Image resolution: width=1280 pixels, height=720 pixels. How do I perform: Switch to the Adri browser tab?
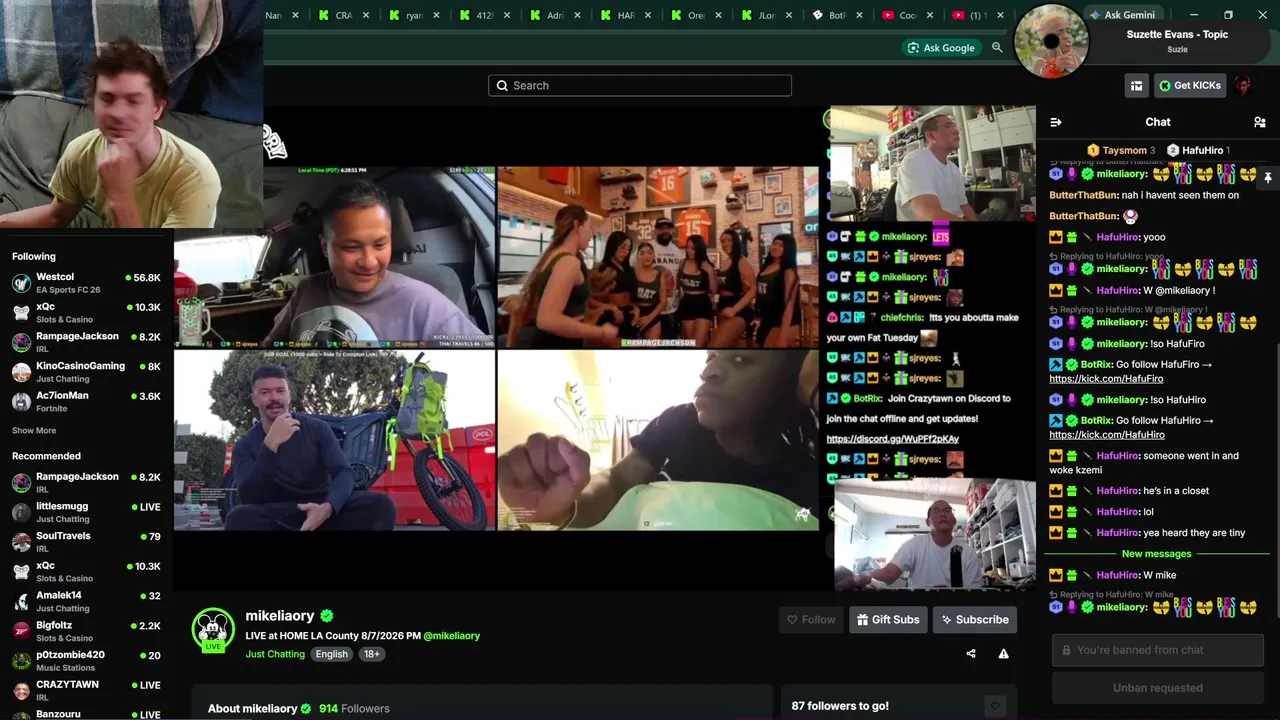click(x=555, y=15)
